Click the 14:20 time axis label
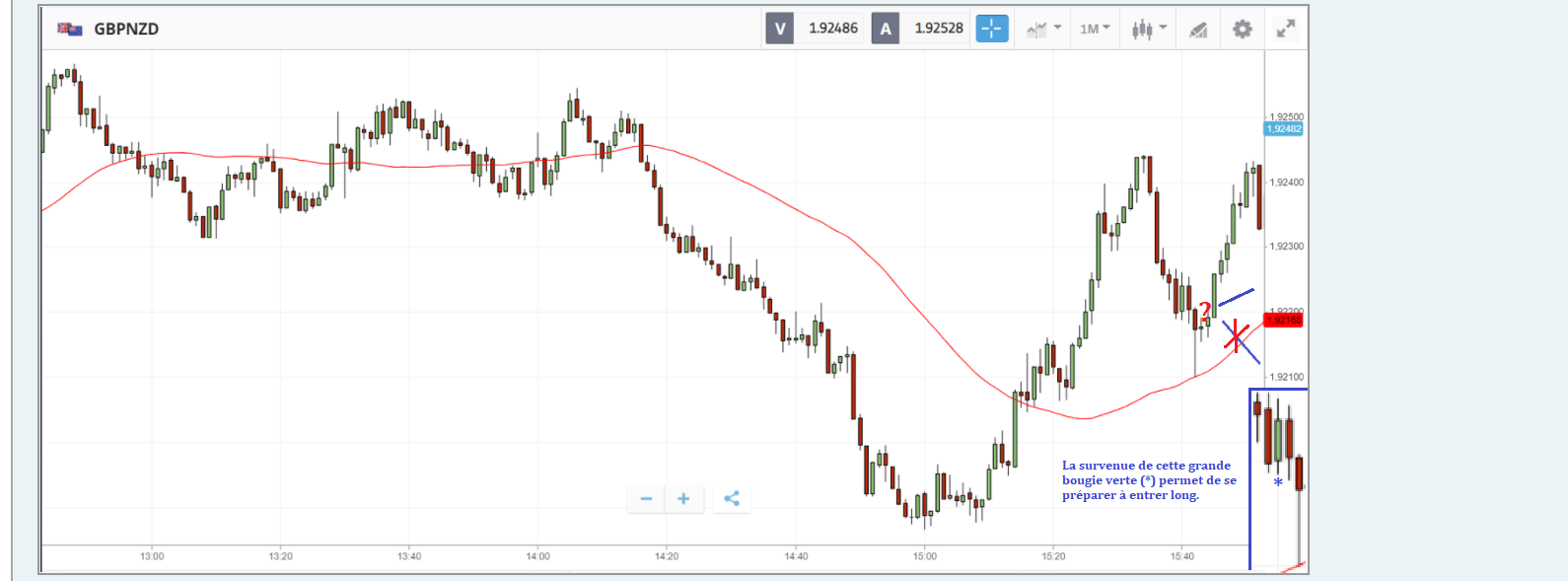Viewport: 1568px width, 581px height. click(x=667, y=556)
